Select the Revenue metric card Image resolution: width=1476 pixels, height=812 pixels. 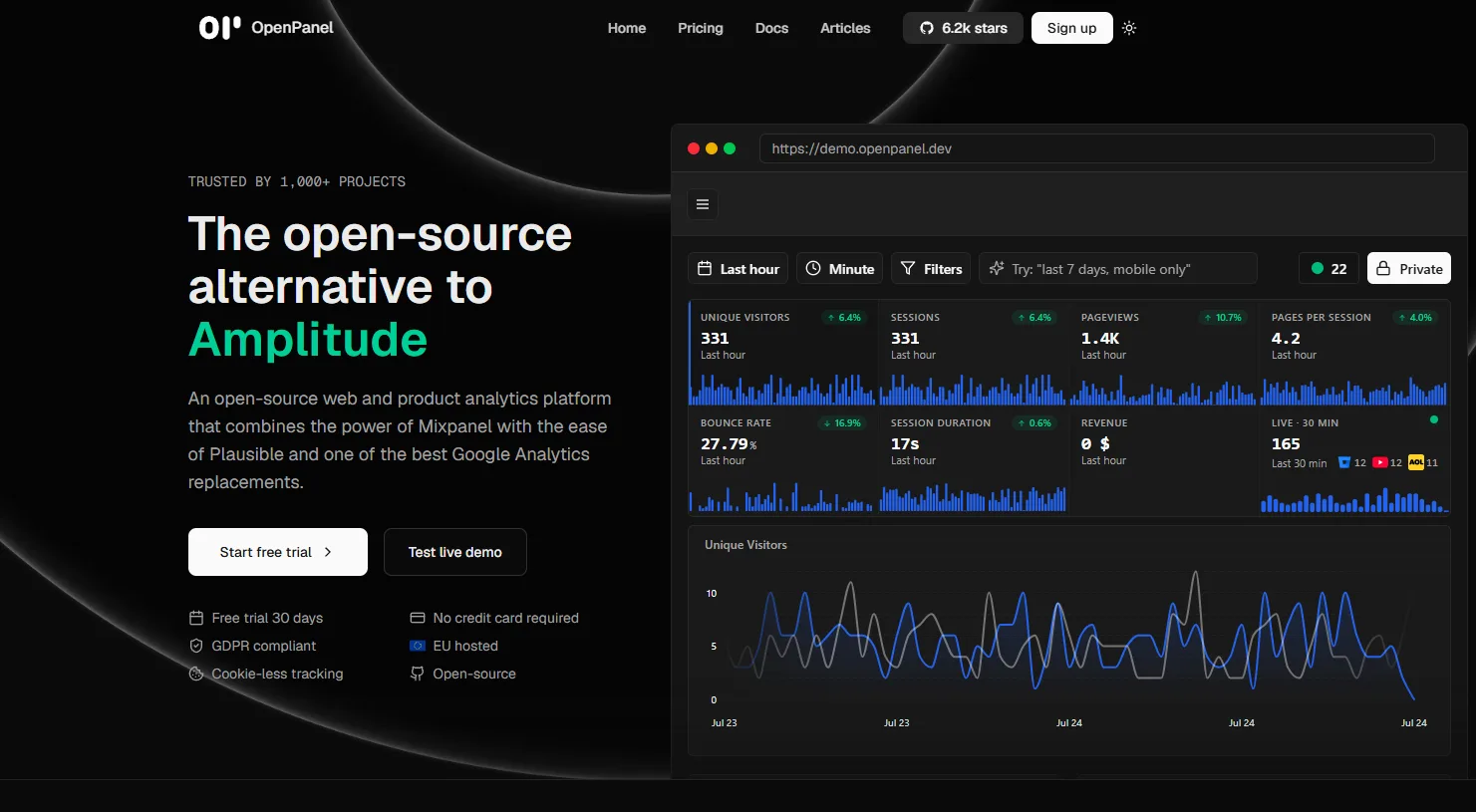pos(1164,460)
